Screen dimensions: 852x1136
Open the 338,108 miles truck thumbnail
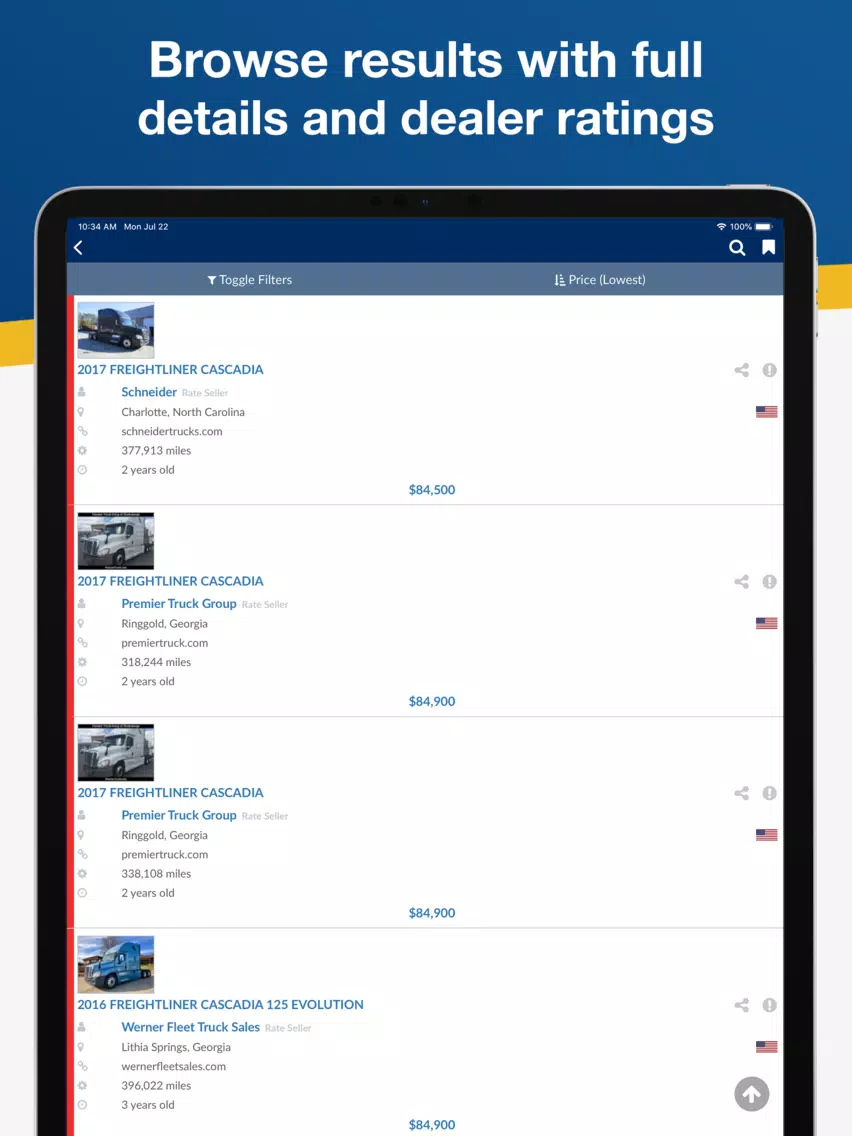pos(116,753)
